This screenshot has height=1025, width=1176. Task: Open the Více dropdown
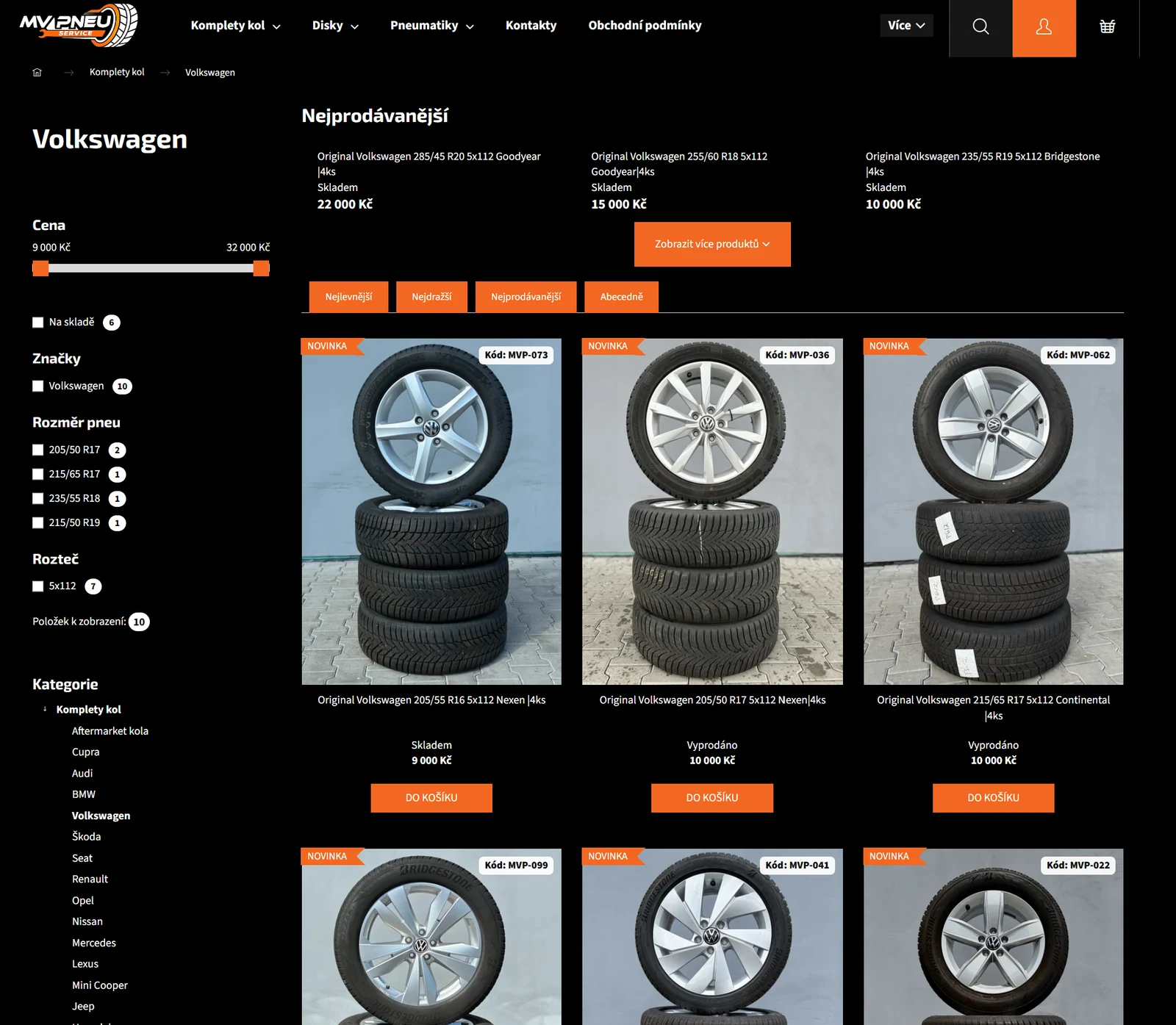(906, 25)
